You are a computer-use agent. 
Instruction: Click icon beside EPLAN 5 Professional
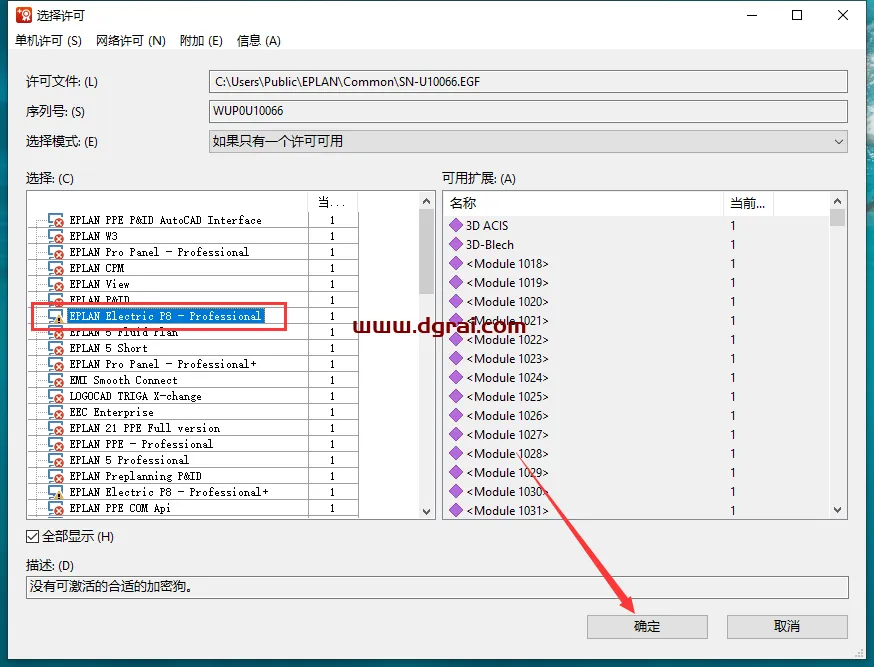(56, 460)
